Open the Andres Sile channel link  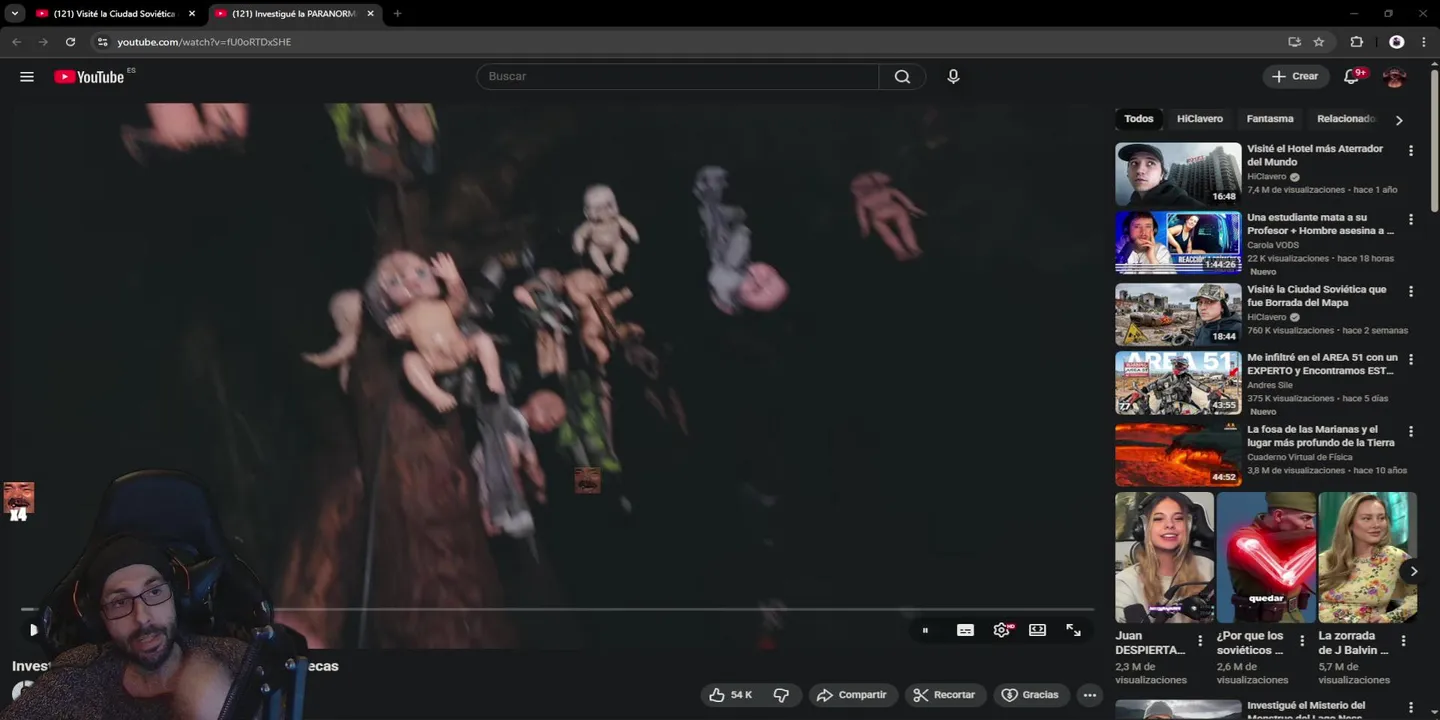(x=1270, y=385)
